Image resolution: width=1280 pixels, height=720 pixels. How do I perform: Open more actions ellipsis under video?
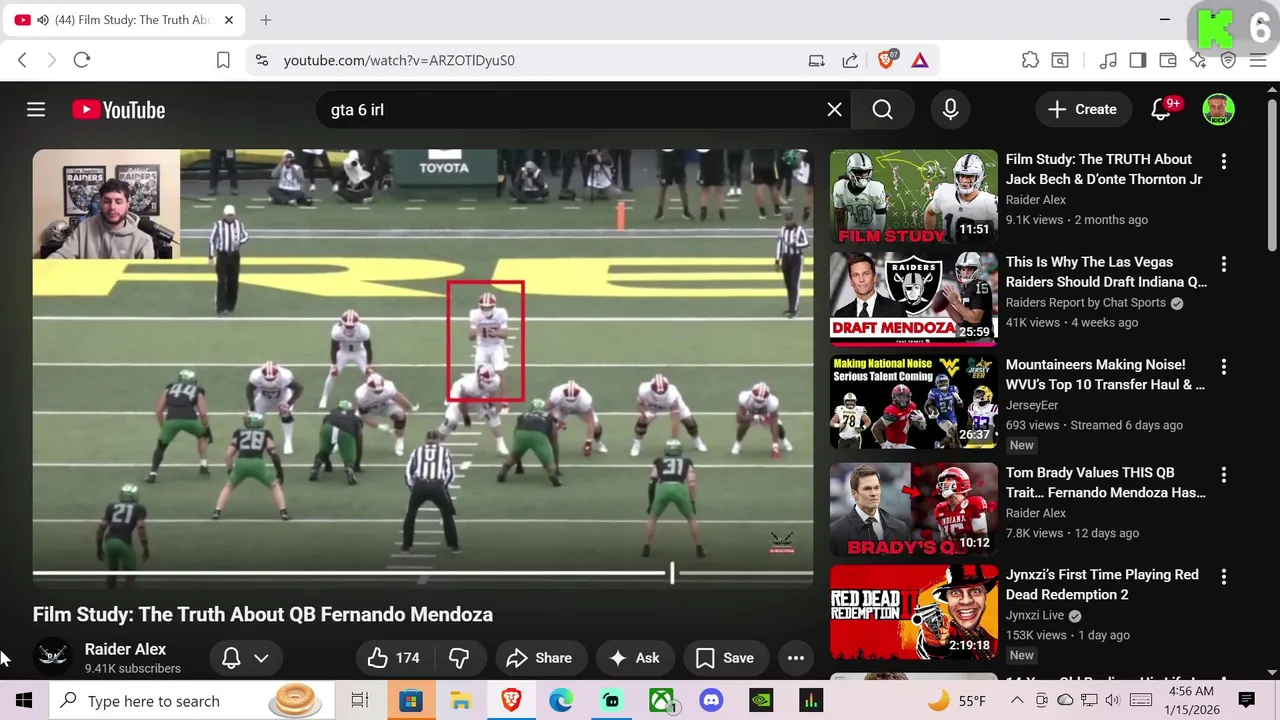796,658
